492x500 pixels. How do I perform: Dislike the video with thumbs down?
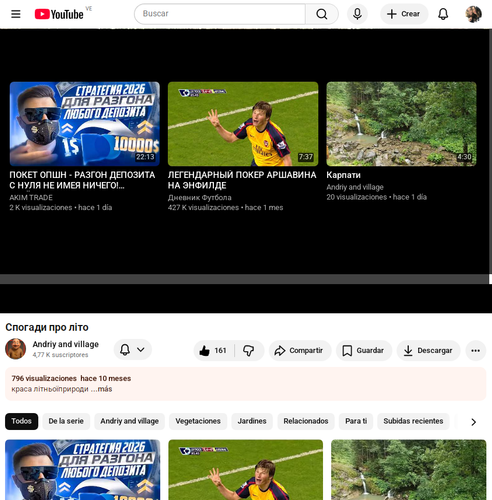click(x=249, y=351)
